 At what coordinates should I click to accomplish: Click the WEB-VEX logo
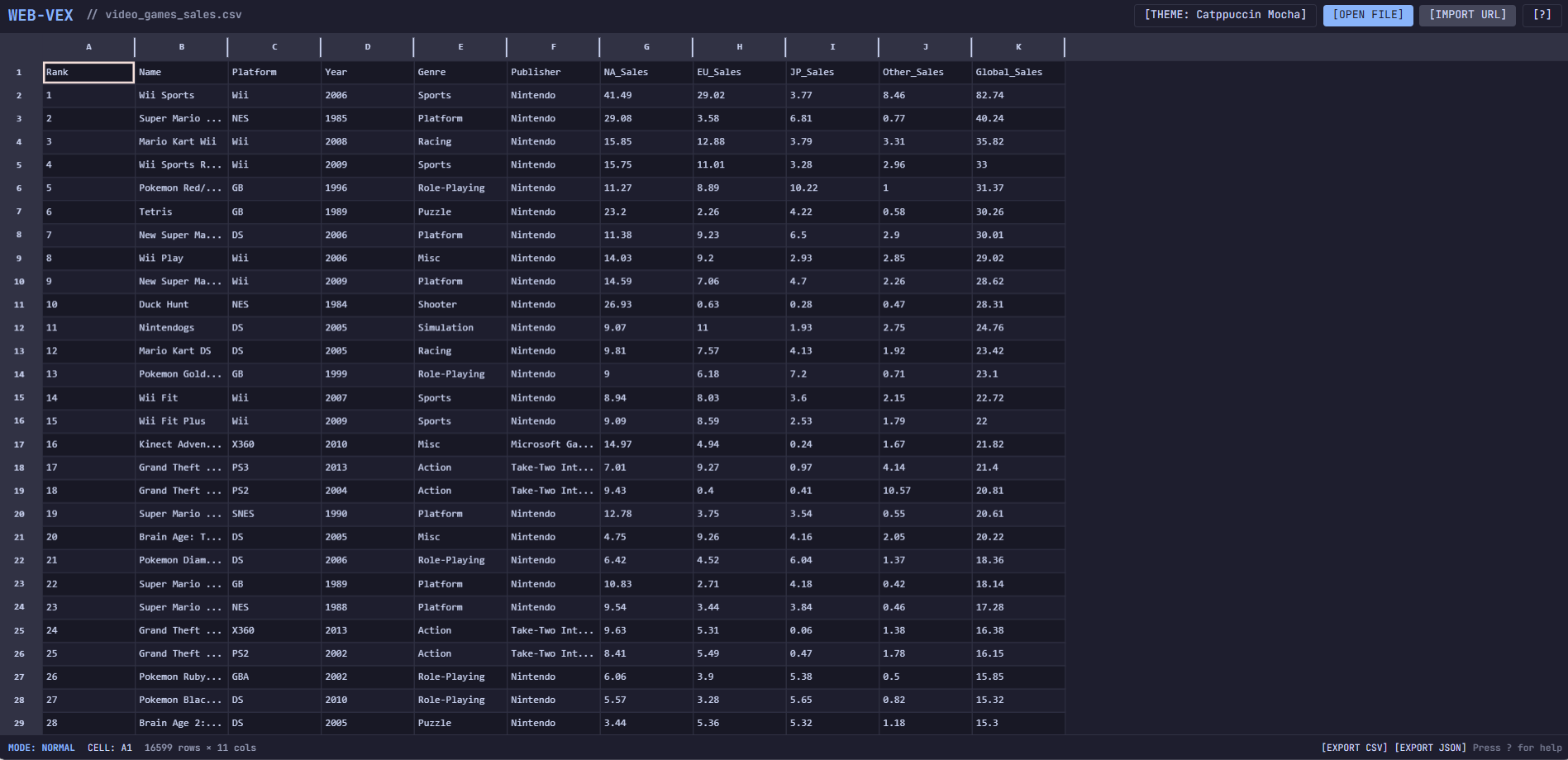pyautogui.click(x=41, y=15)
